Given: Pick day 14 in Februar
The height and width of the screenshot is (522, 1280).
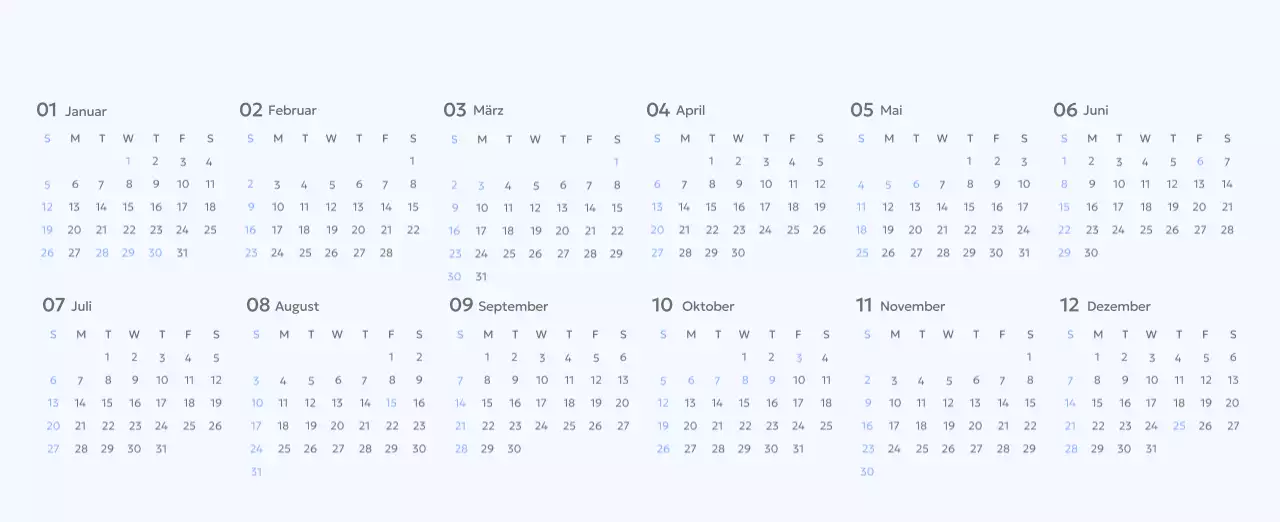Looking at the screenshot, I should point(386,207).
